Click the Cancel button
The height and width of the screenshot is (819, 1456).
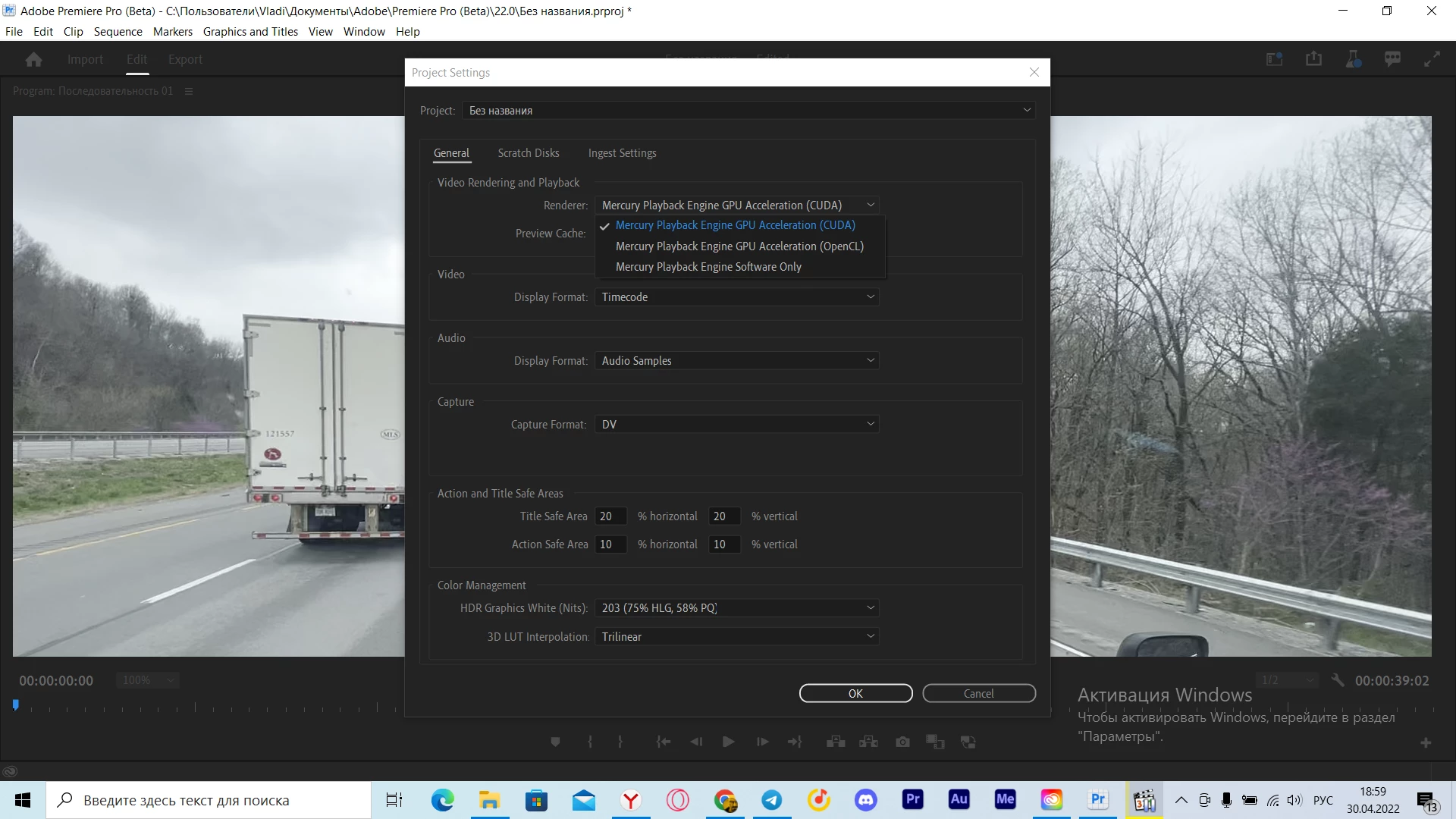click(x=978, y=694)
